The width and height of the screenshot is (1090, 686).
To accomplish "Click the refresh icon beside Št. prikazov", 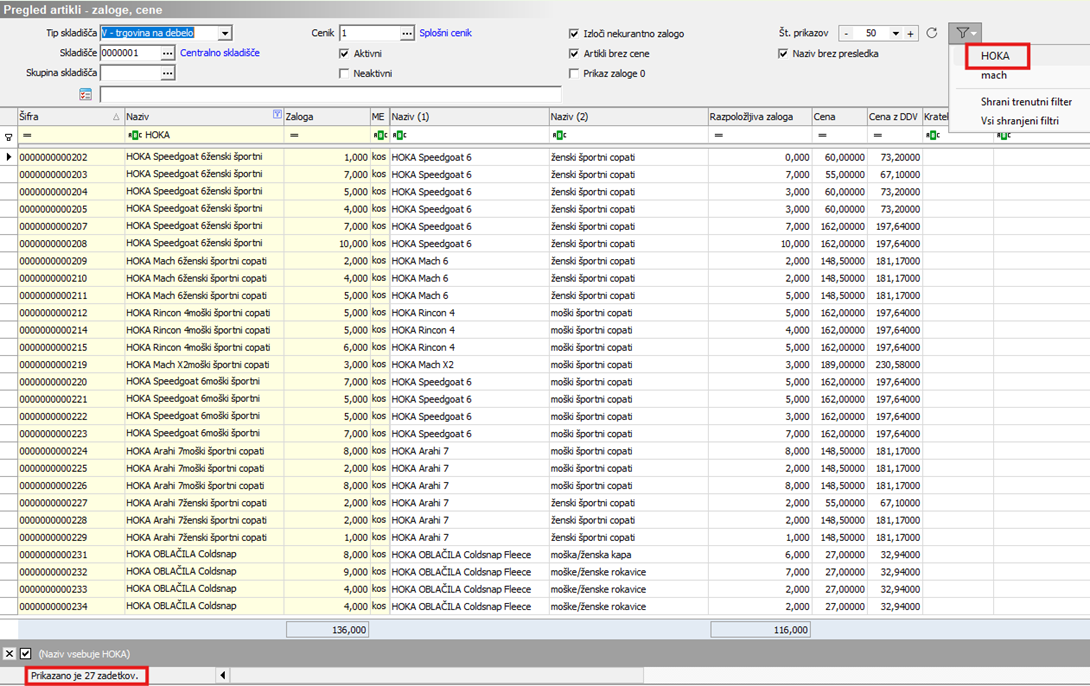I will click(x=932, y=33).
